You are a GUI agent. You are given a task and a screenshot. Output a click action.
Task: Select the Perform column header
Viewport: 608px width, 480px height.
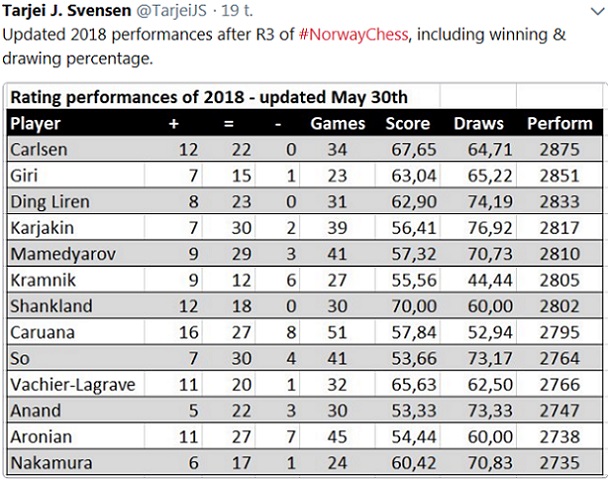[559, 123]
